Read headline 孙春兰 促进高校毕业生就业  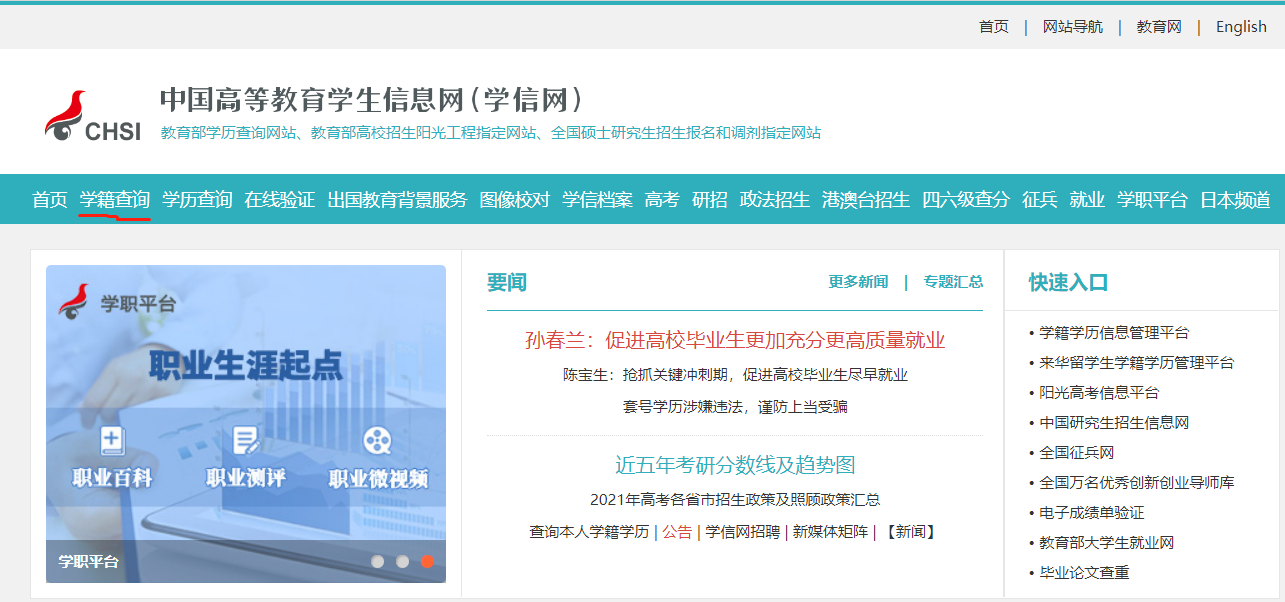click(734, 340)
